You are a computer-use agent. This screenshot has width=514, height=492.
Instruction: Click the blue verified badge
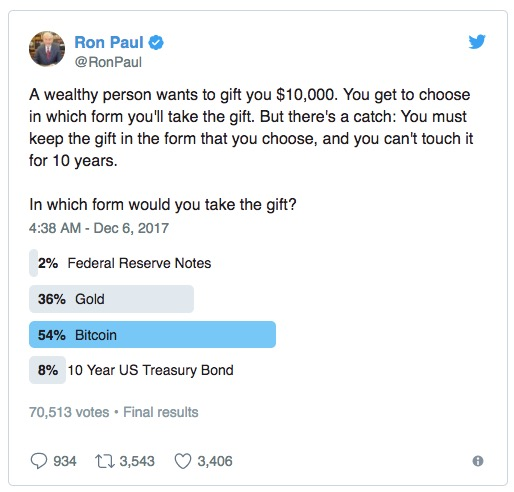(x=156, y=43)
